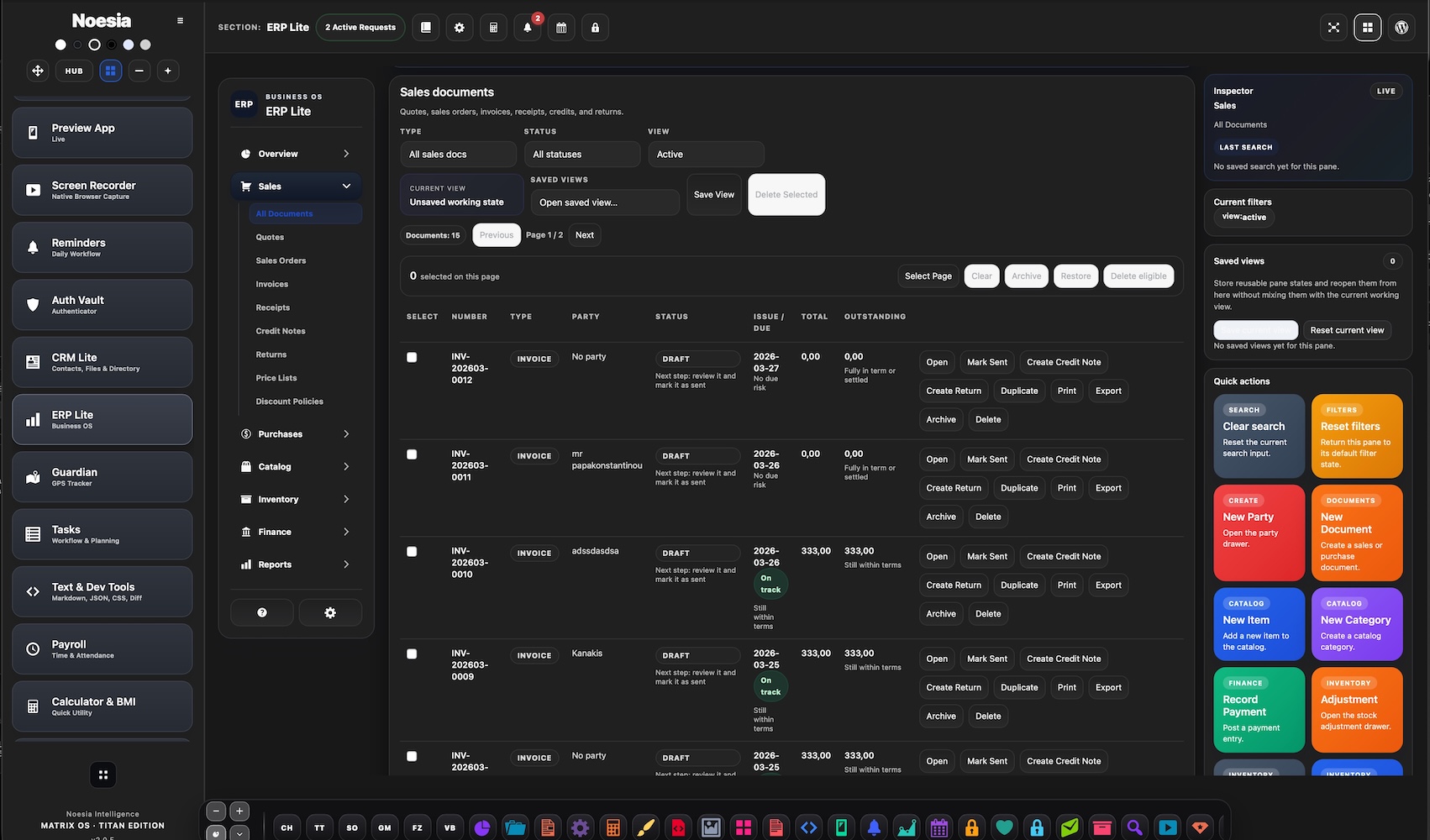
Task: Open the Status dropdown showing All statuses
Action: (581, 155)
